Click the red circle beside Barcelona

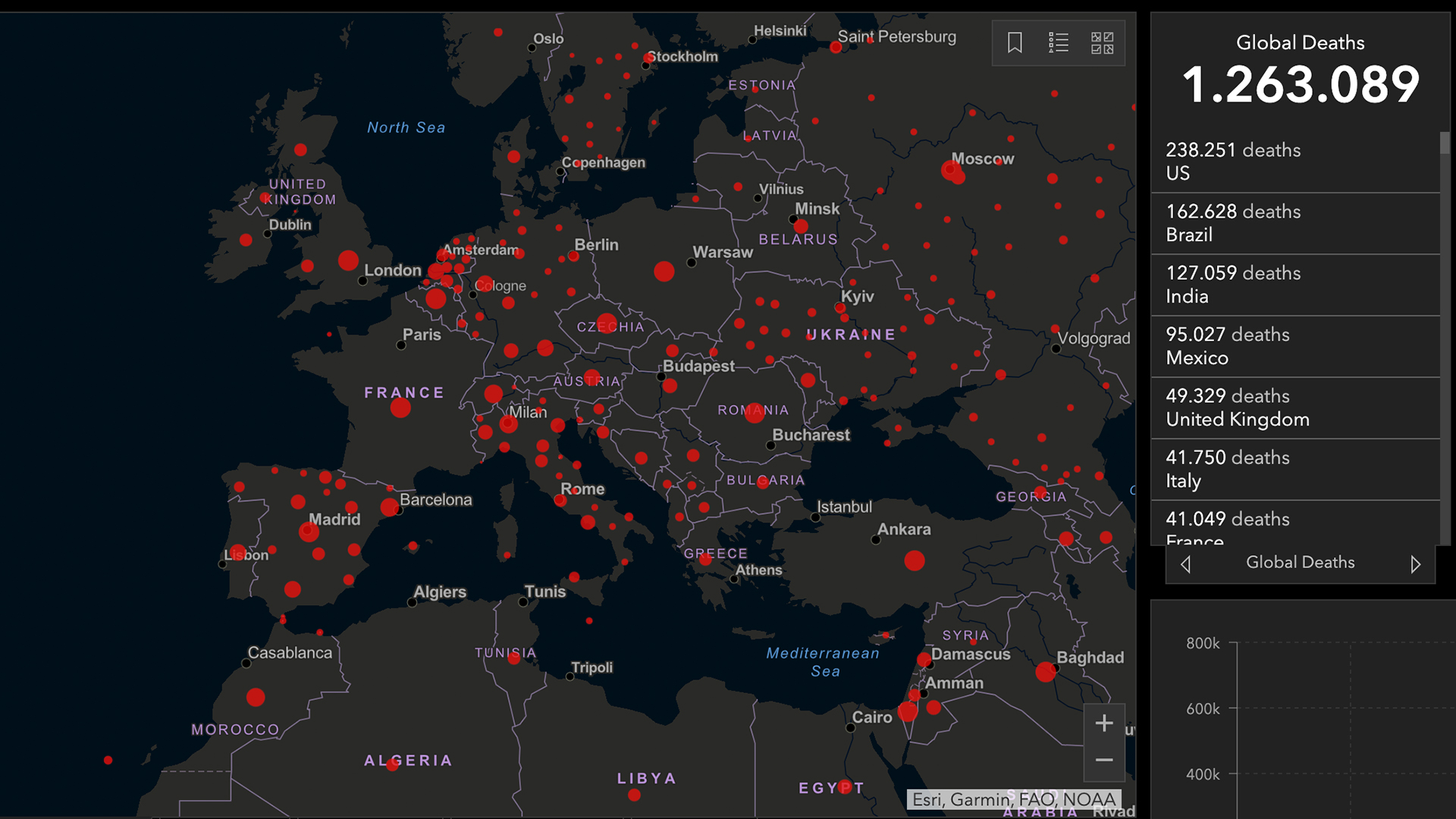point(390,507)
